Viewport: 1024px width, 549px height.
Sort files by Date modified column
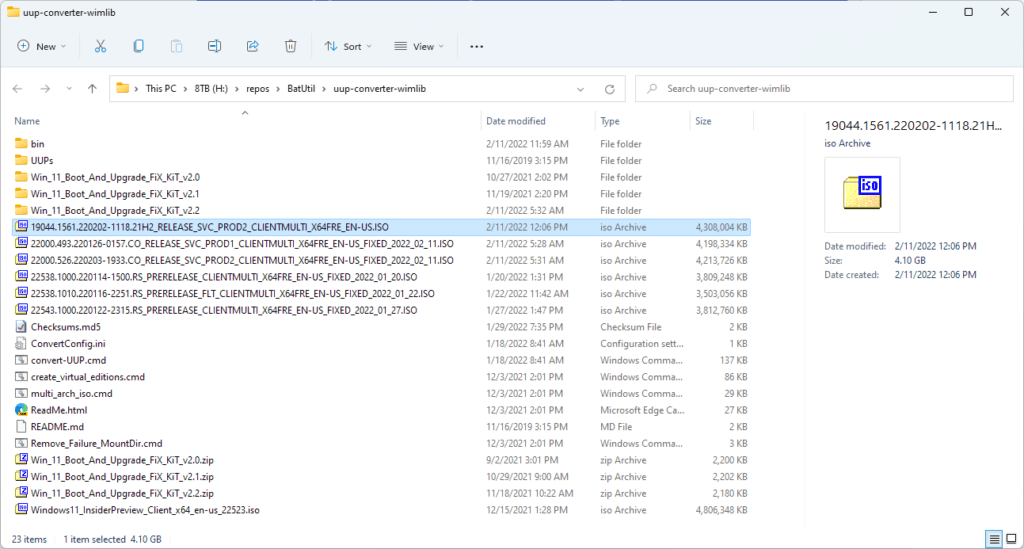click(x=516, y=121)
